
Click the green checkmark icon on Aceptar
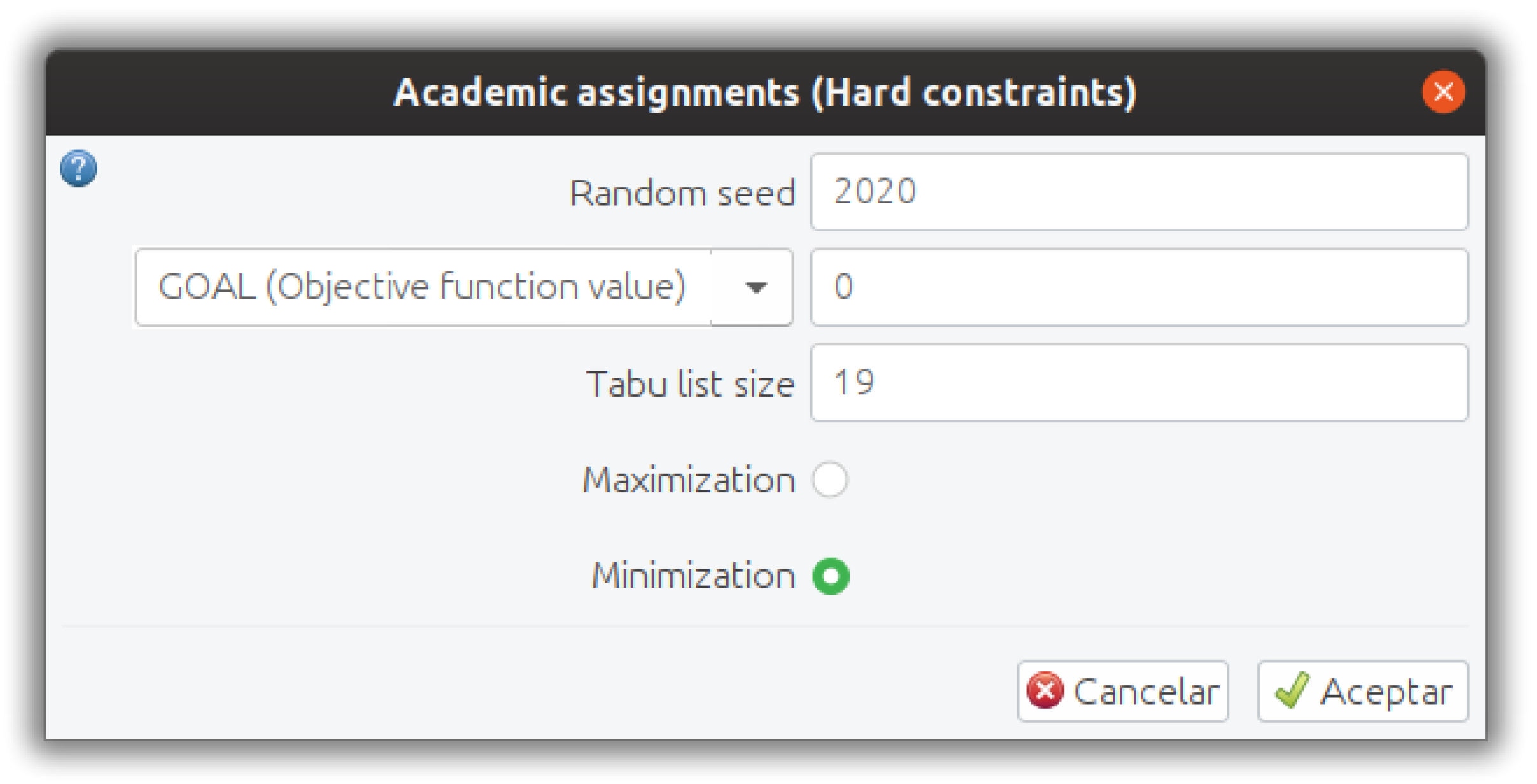1291,691
